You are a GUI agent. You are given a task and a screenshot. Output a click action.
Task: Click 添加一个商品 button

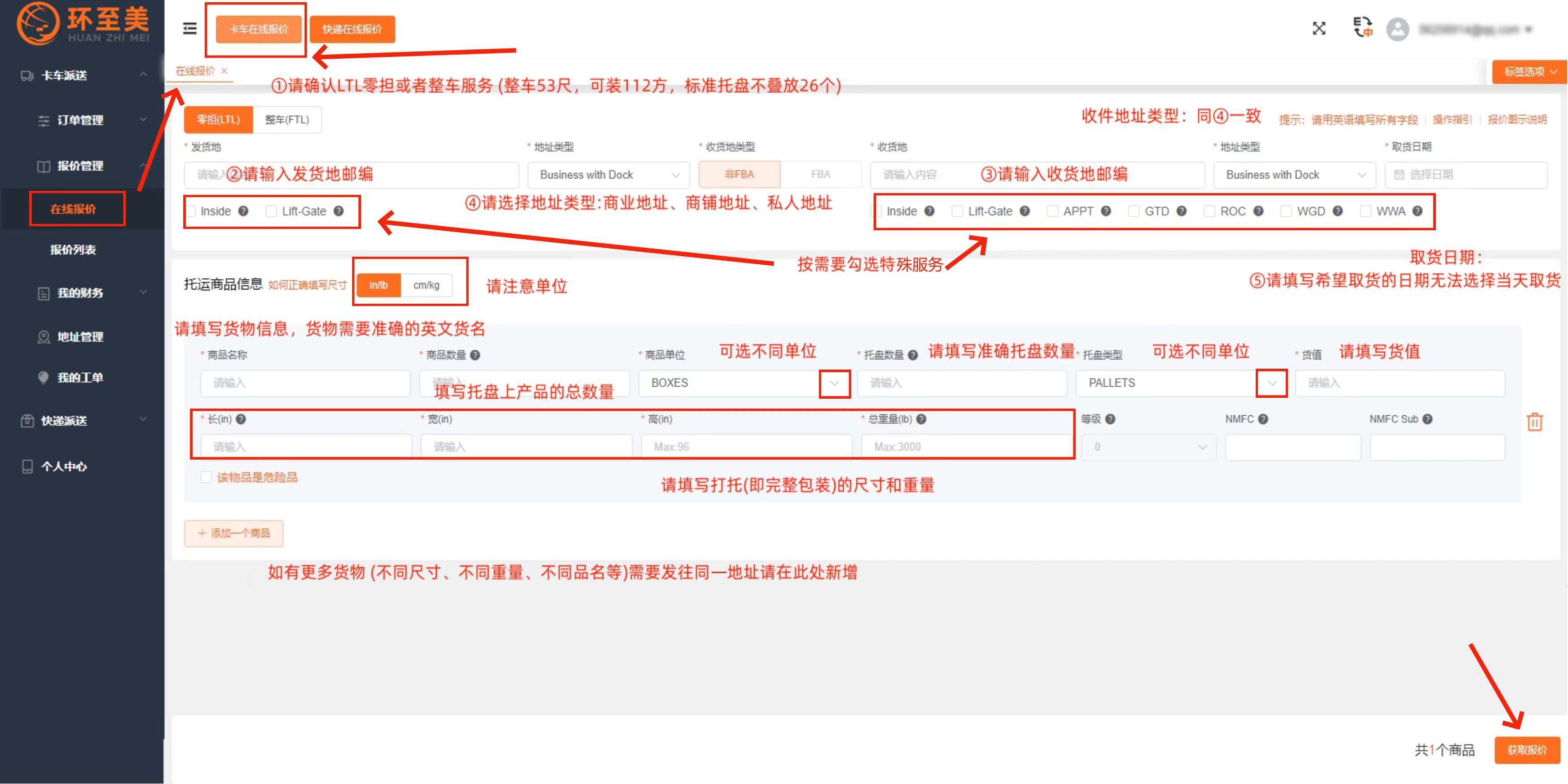pos(234,533)
